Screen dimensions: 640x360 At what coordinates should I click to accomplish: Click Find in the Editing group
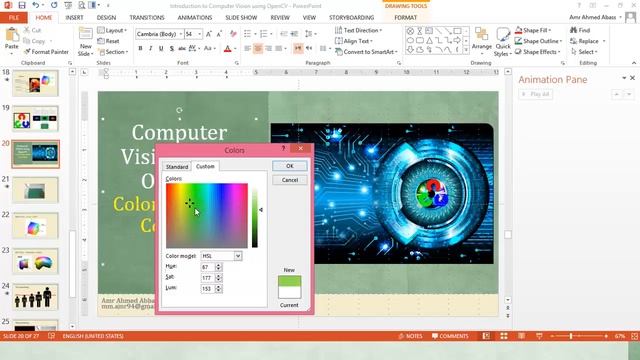[580, 30]
